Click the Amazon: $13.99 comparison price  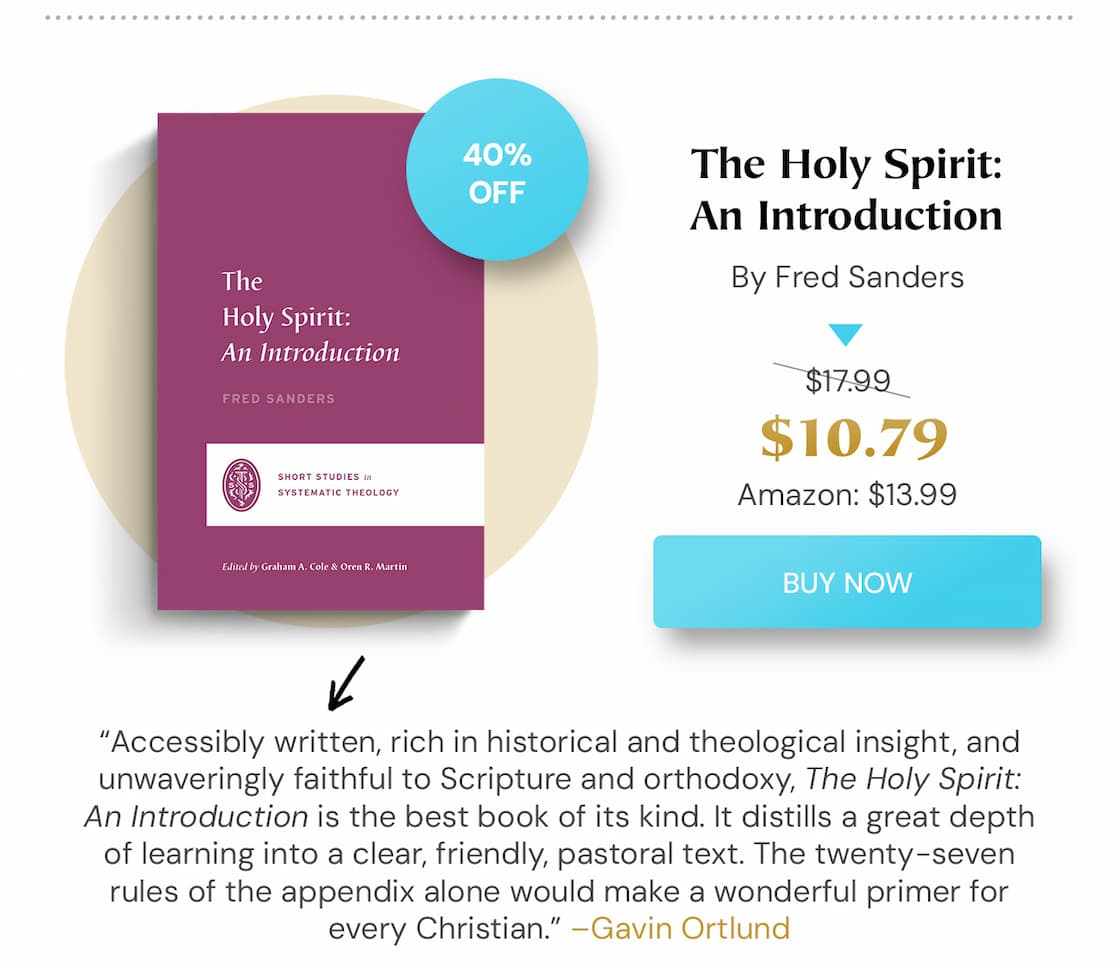[x=845, y=493]
